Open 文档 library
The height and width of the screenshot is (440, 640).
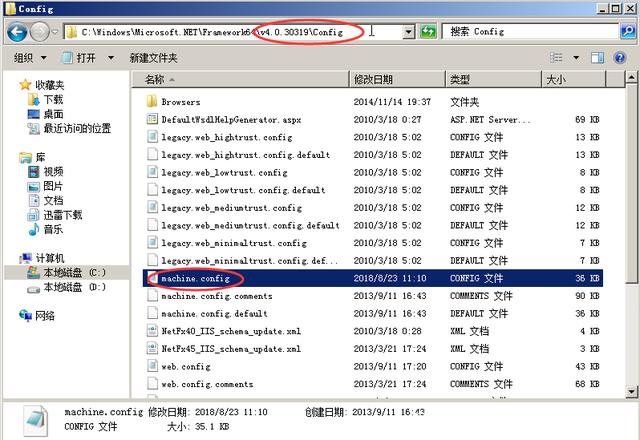(x=45, y=200)
